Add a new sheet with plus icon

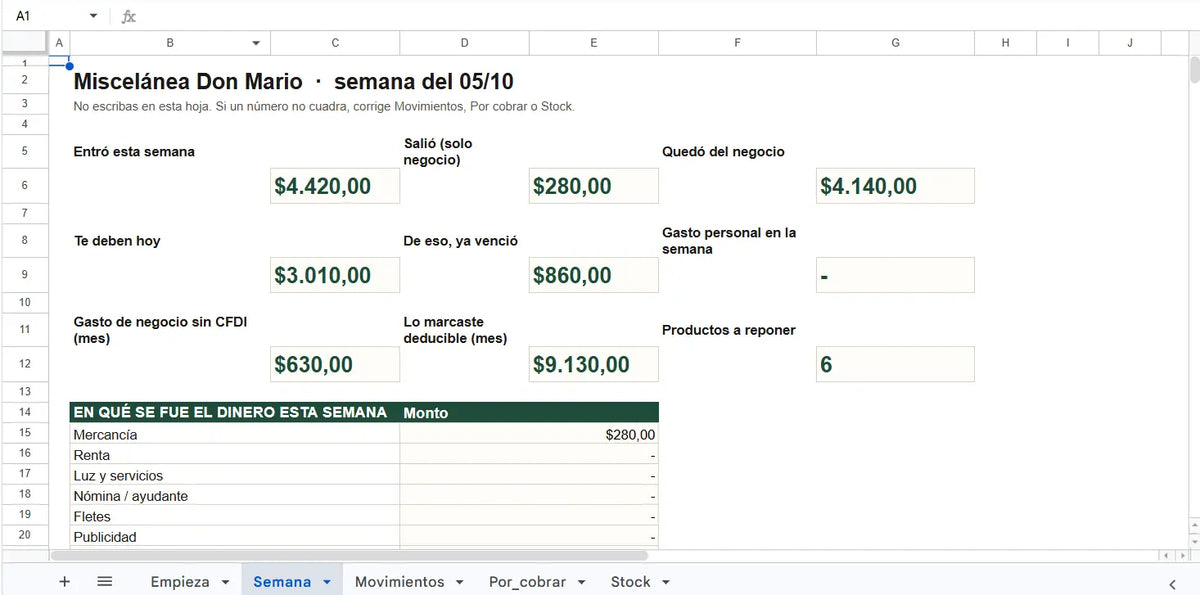pyautogui.click(x=65, y=581)
